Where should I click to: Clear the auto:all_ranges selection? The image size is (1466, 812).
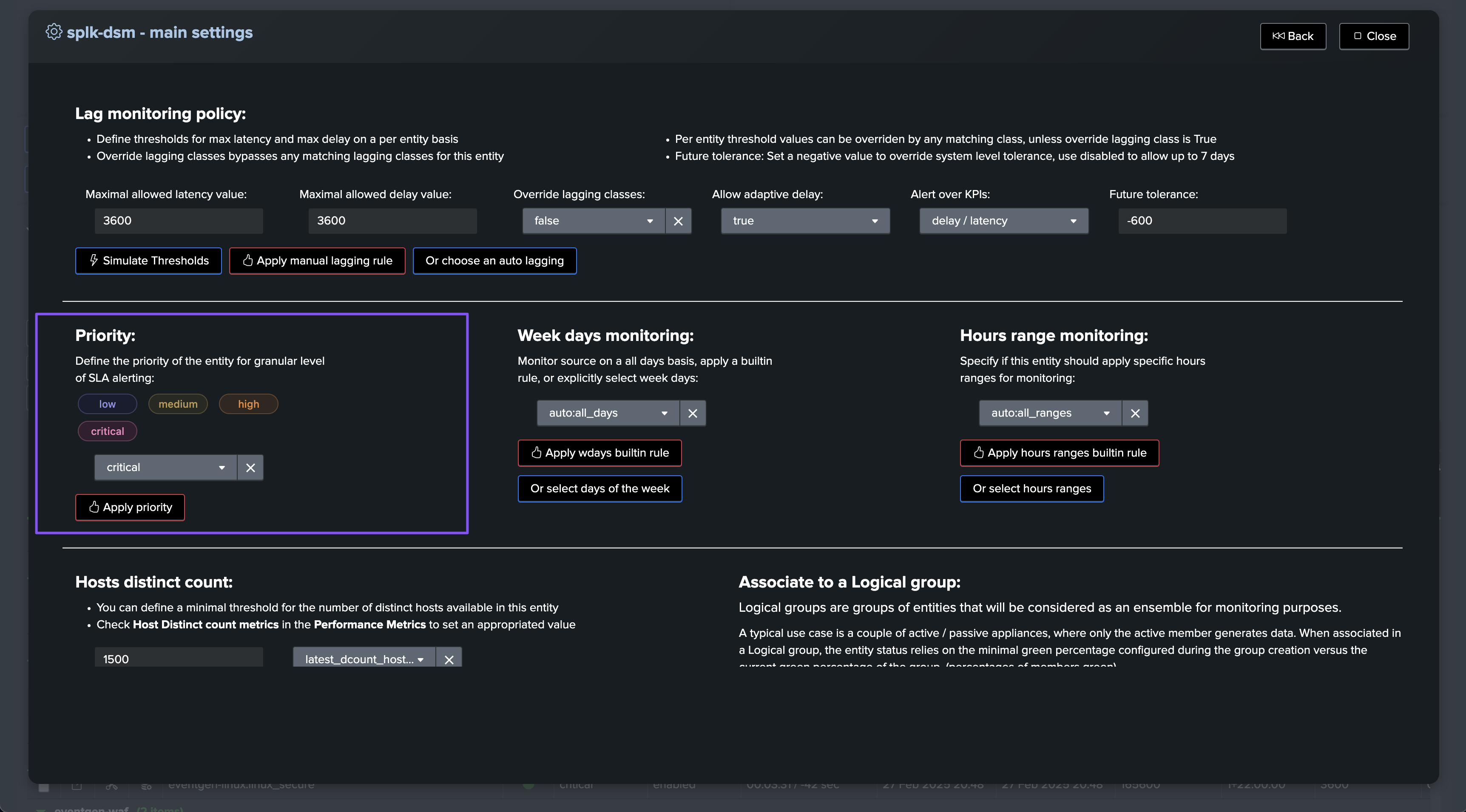1135,413
